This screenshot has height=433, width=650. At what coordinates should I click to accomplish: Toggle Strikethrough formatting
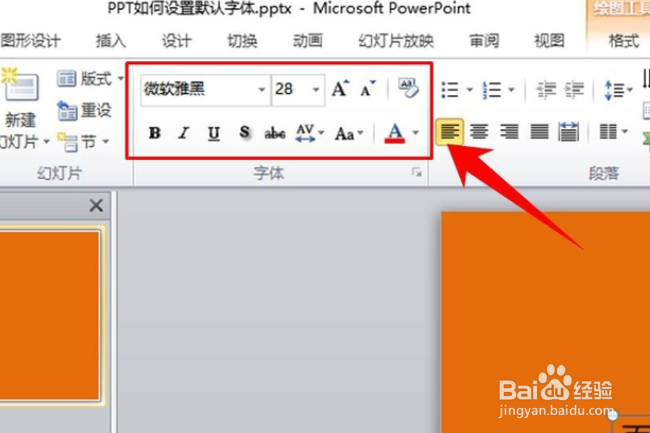coord(275,133)
